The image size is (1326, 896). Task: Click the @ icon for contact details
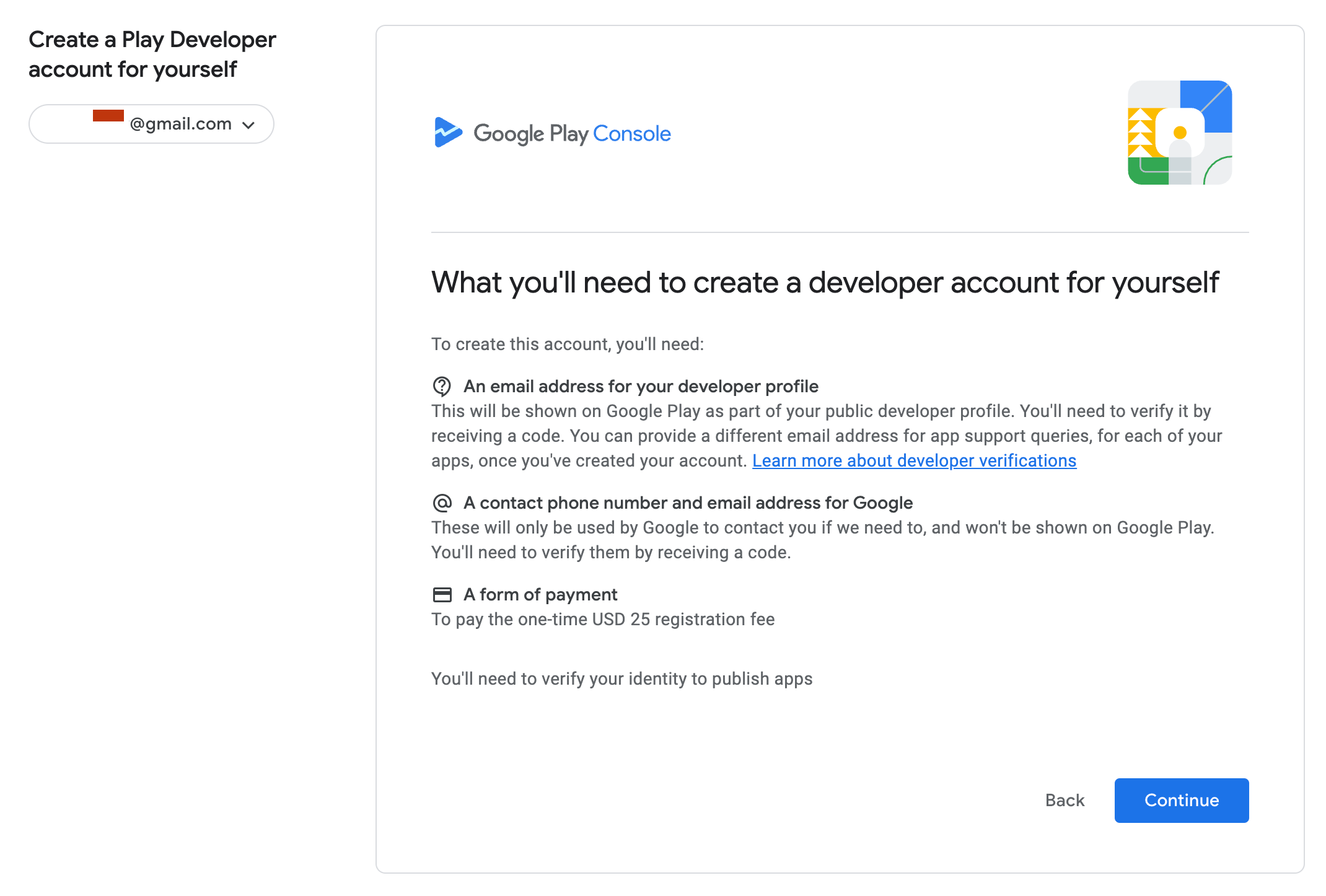coord(442,503)
